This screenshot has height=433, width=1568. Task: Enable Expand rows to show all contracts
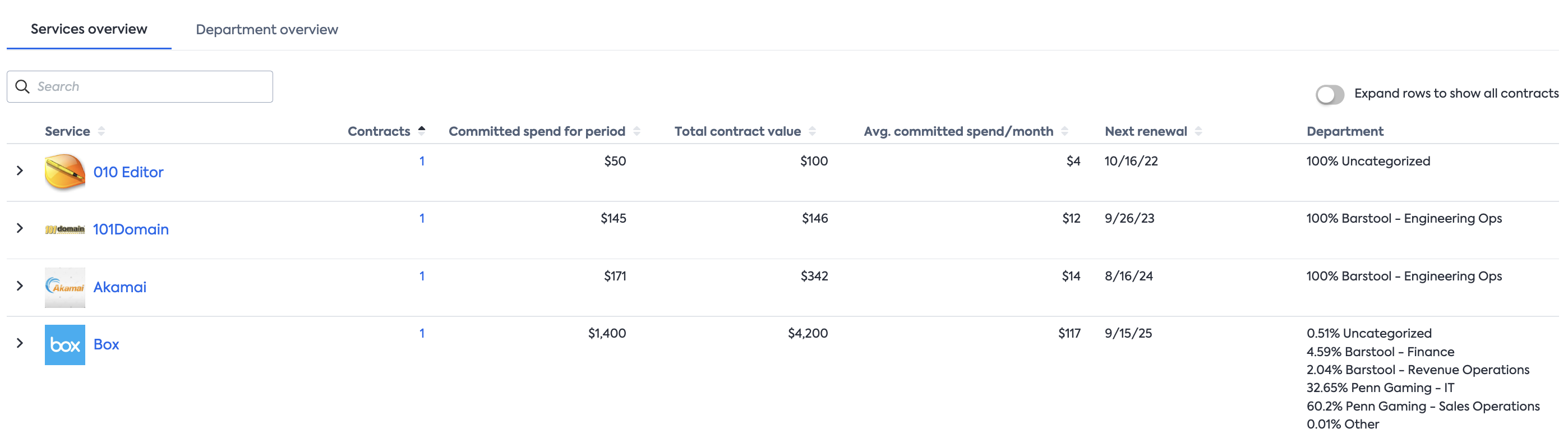point(1330,94)
